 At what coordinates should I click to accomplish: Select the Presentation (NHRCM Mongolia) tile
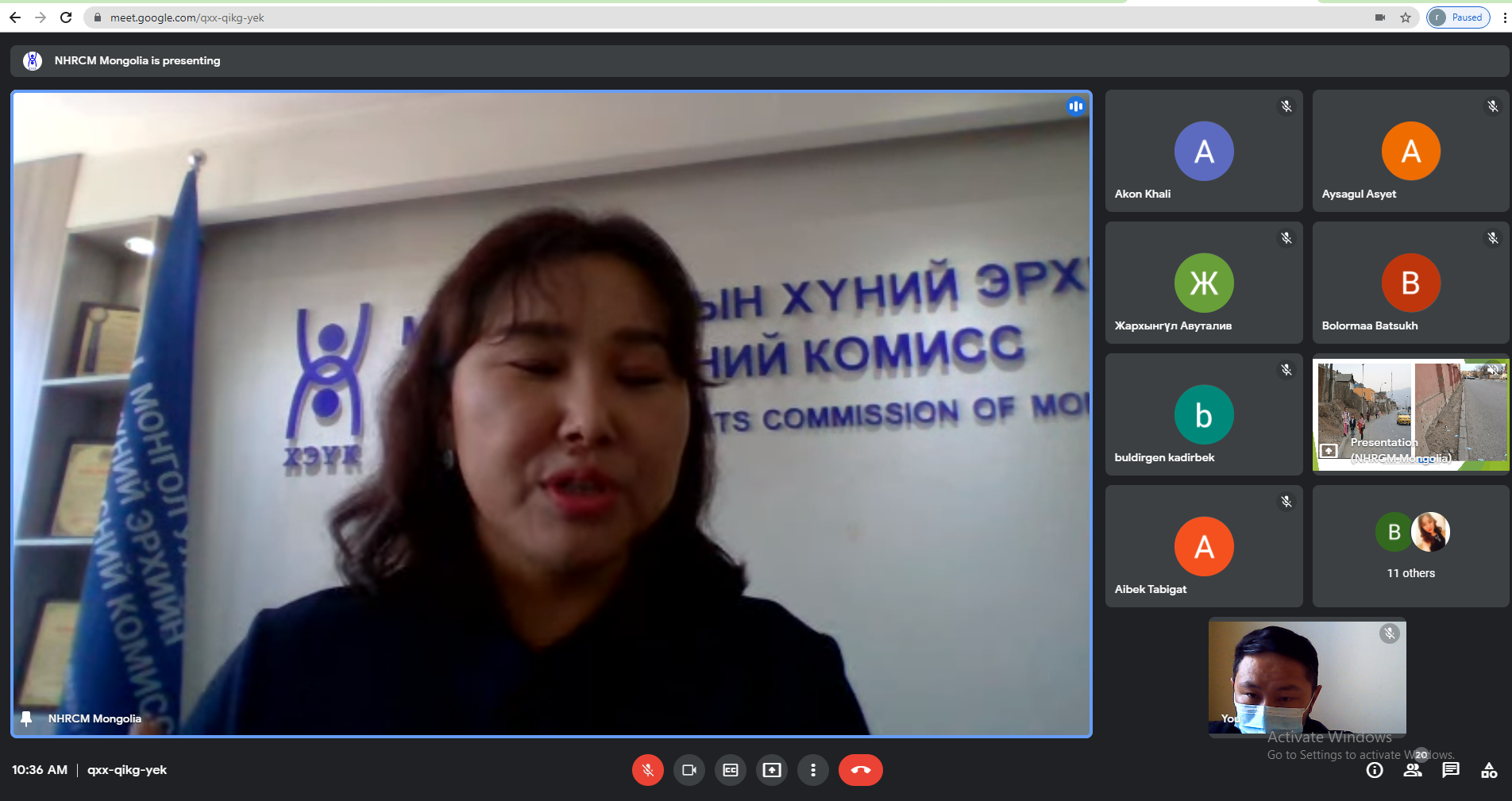[1410, 414]
